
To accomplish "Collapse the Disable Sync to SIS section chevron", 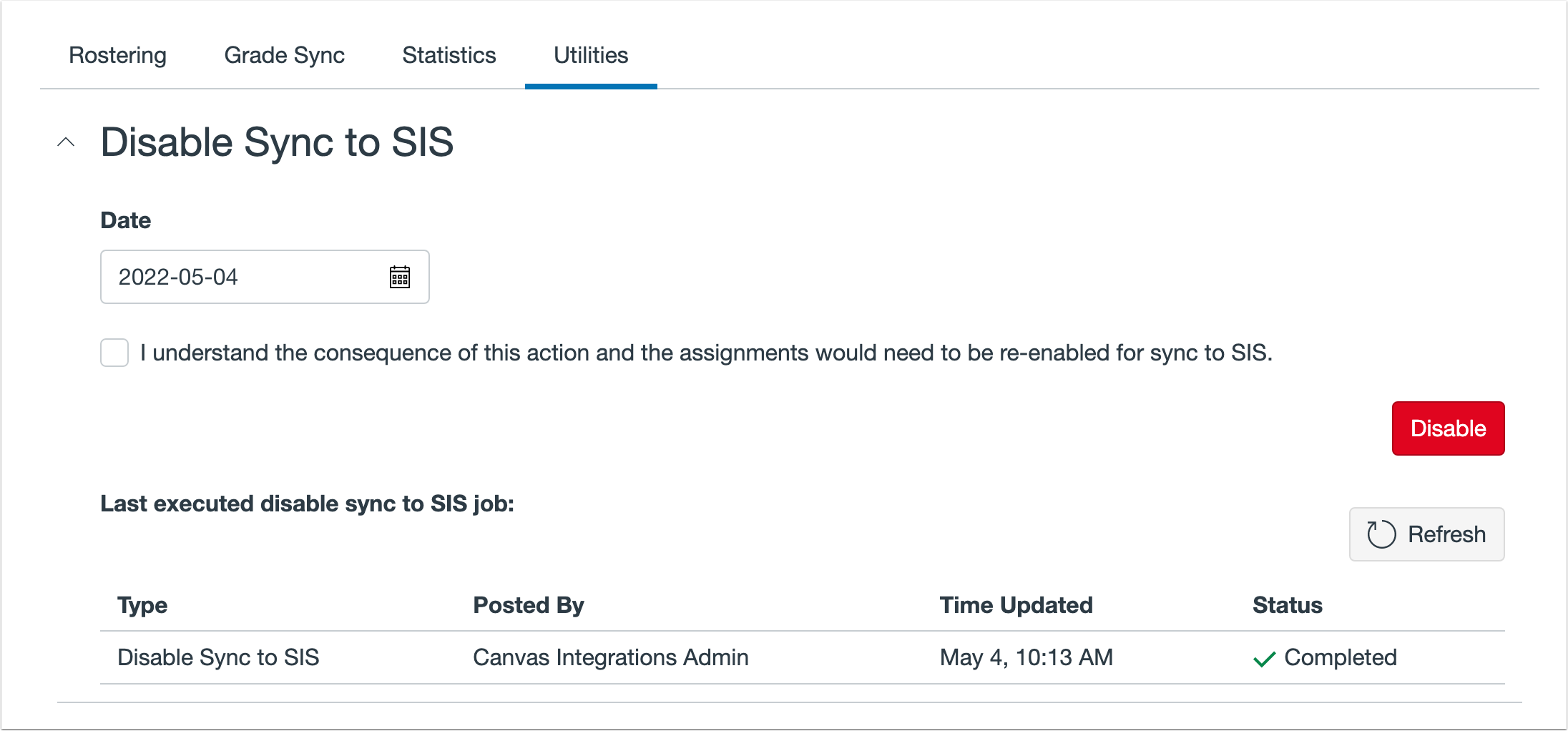I will click(66, 142).
